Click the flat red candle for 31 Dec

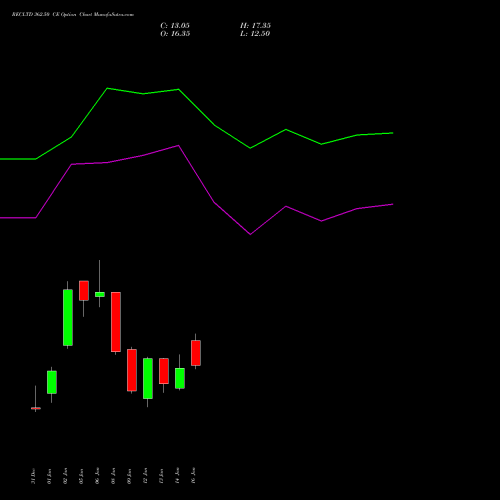pos(36,408)
